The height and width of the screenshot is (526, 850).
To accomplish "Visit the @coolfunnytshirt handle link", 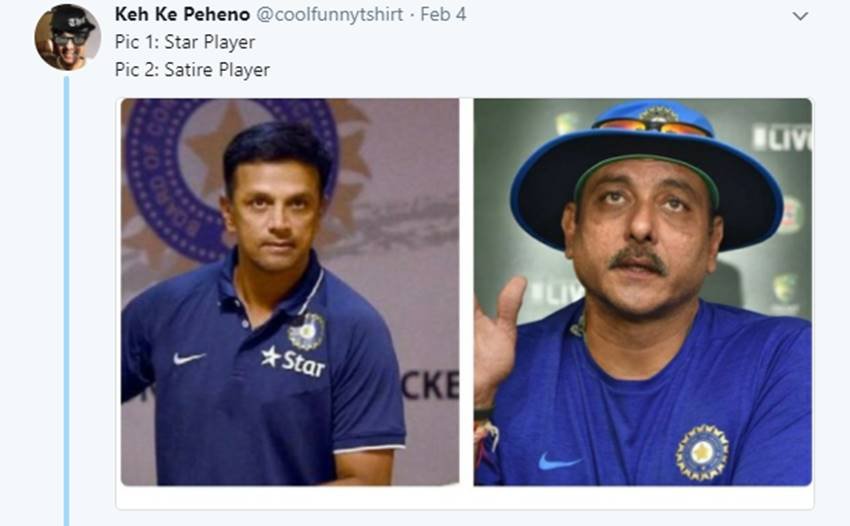I will pos(330,15).
